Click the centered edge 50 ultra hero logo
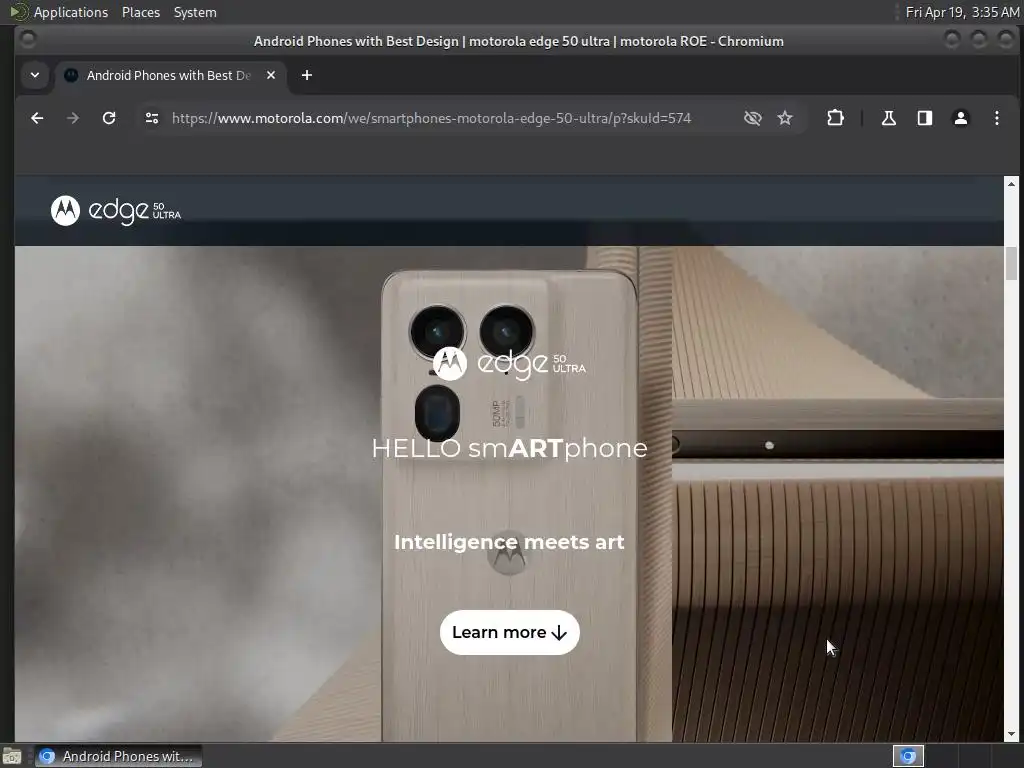This screenshot has width=1024, height=768. (x=509, y=364)
